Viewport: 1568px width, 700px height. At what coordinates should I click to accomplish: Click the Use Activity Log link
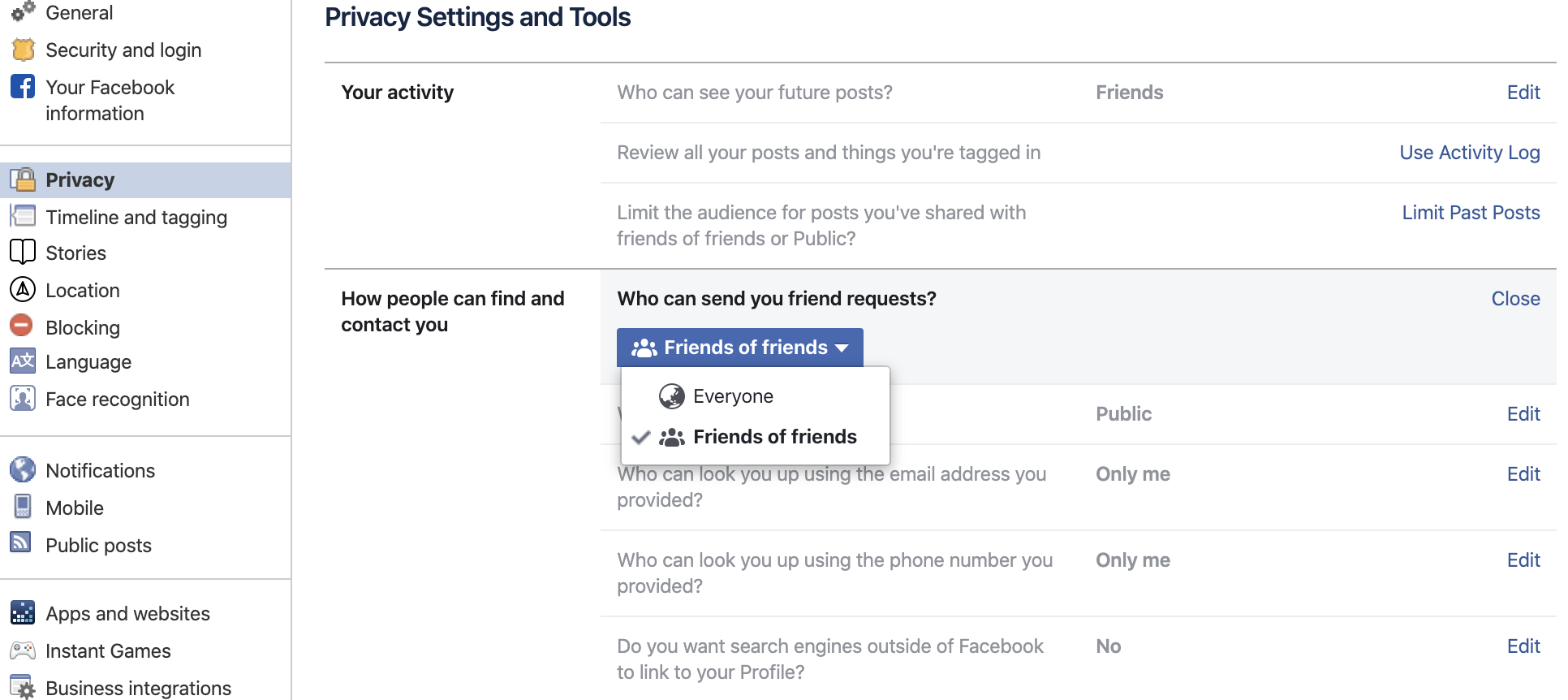(1469, 153)
